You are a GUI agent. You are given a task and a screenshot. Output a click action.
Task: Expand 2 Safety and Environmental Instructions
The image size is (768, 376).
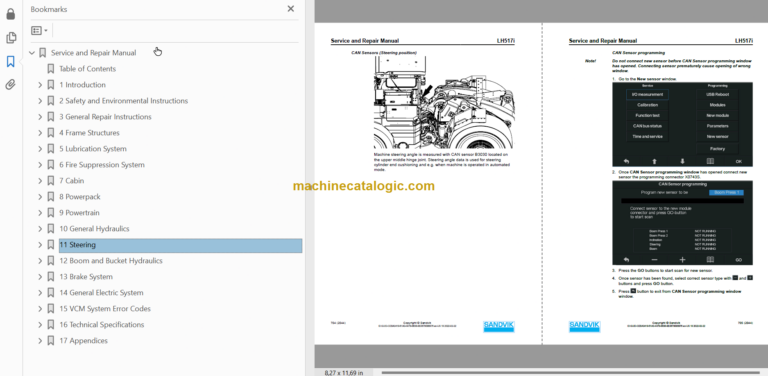[x=40, y=101]
